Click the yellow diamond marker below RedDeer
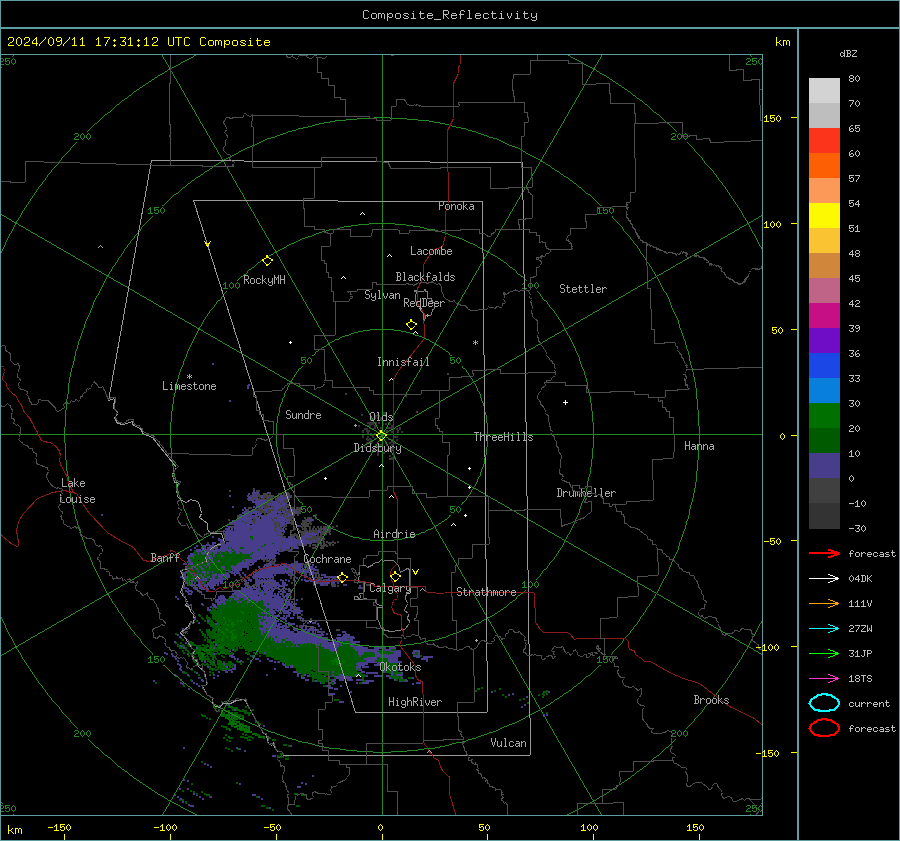Viewport: 900px width, 841px height. click(411, 325)
